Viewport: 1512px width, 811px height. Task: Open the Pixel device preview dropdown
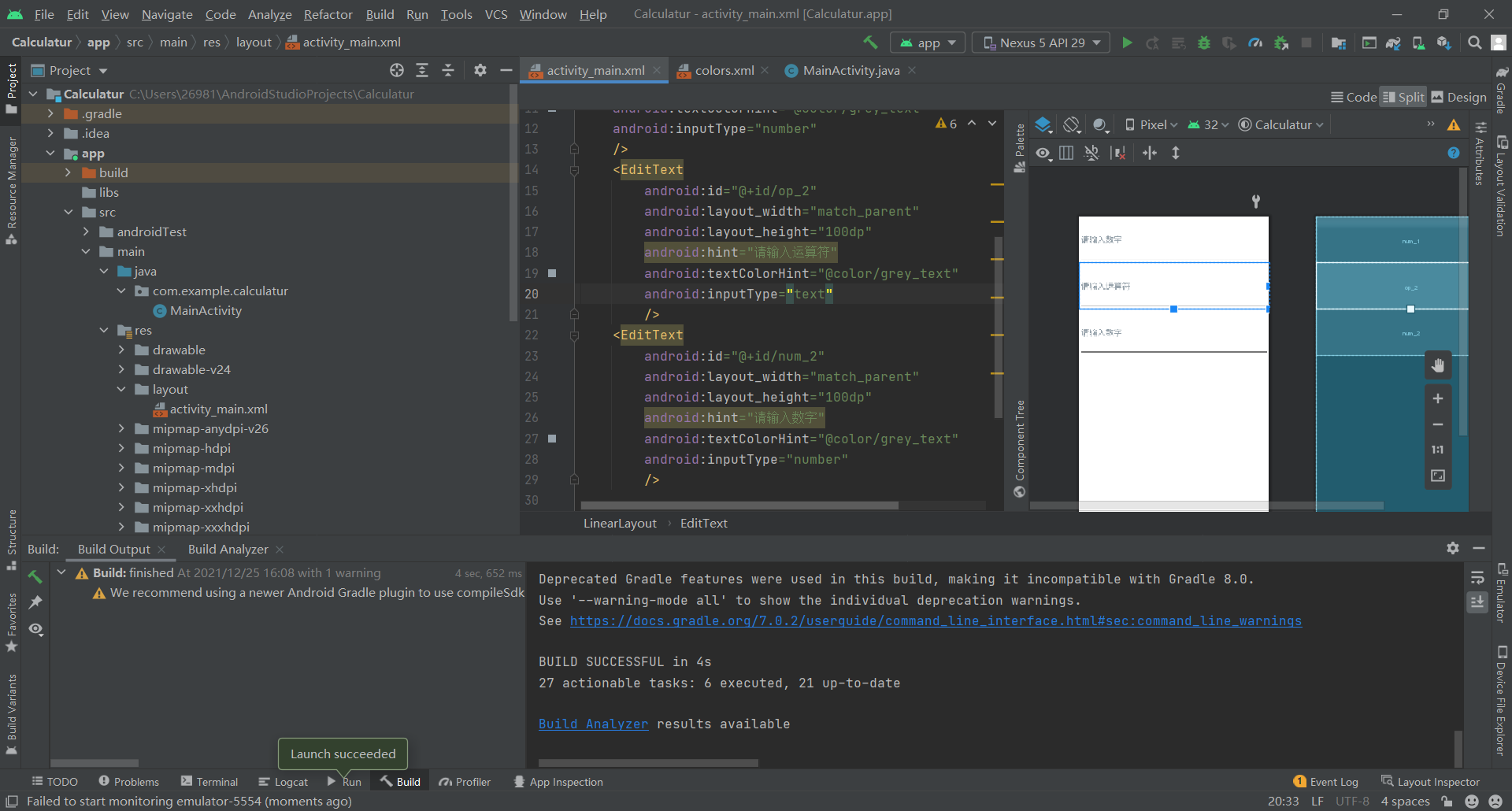(1151, 124)
